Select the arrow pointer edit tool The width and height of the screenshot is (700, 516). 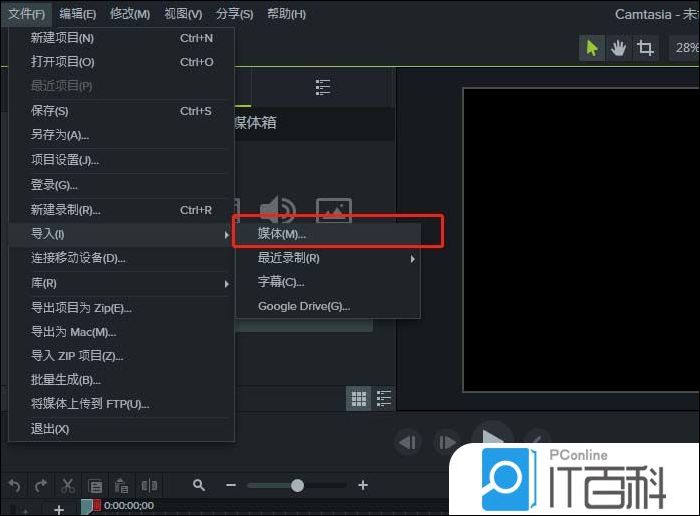[592, 48]
